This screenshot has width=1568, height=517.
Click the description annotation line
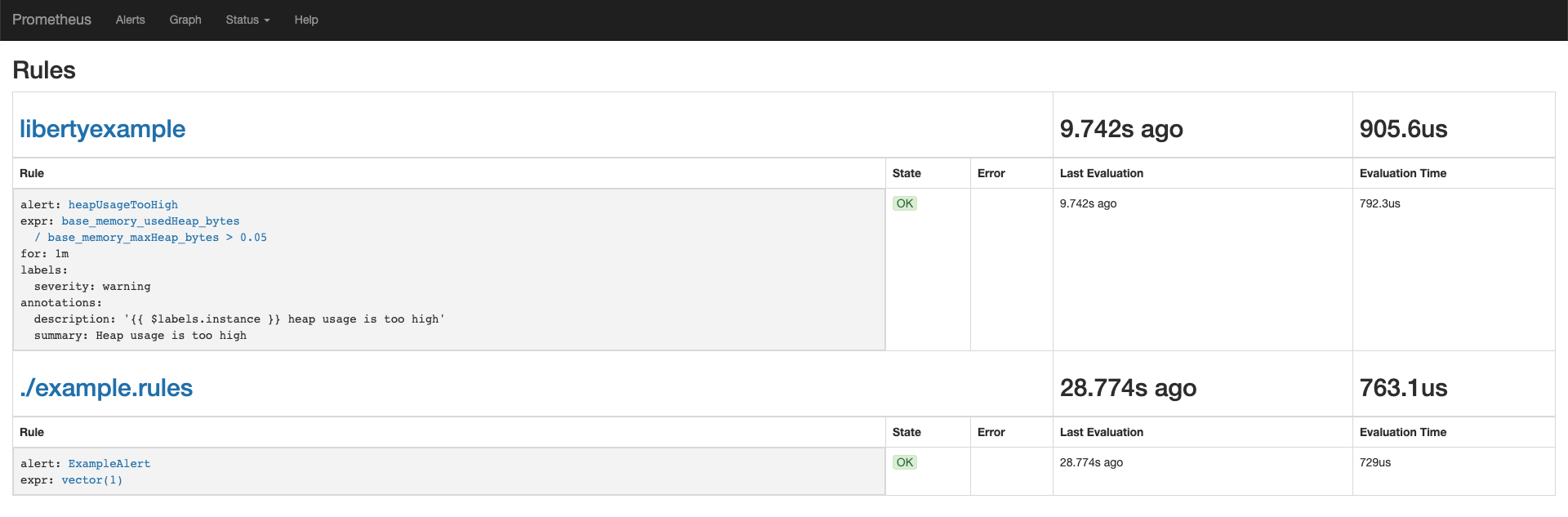tap(239, 319)
